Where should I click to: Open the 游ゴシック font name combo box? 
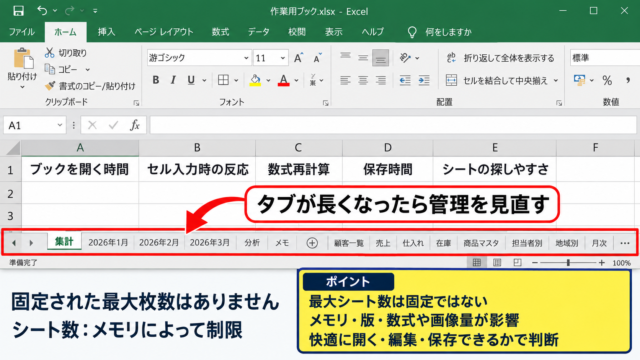[198, 58]
